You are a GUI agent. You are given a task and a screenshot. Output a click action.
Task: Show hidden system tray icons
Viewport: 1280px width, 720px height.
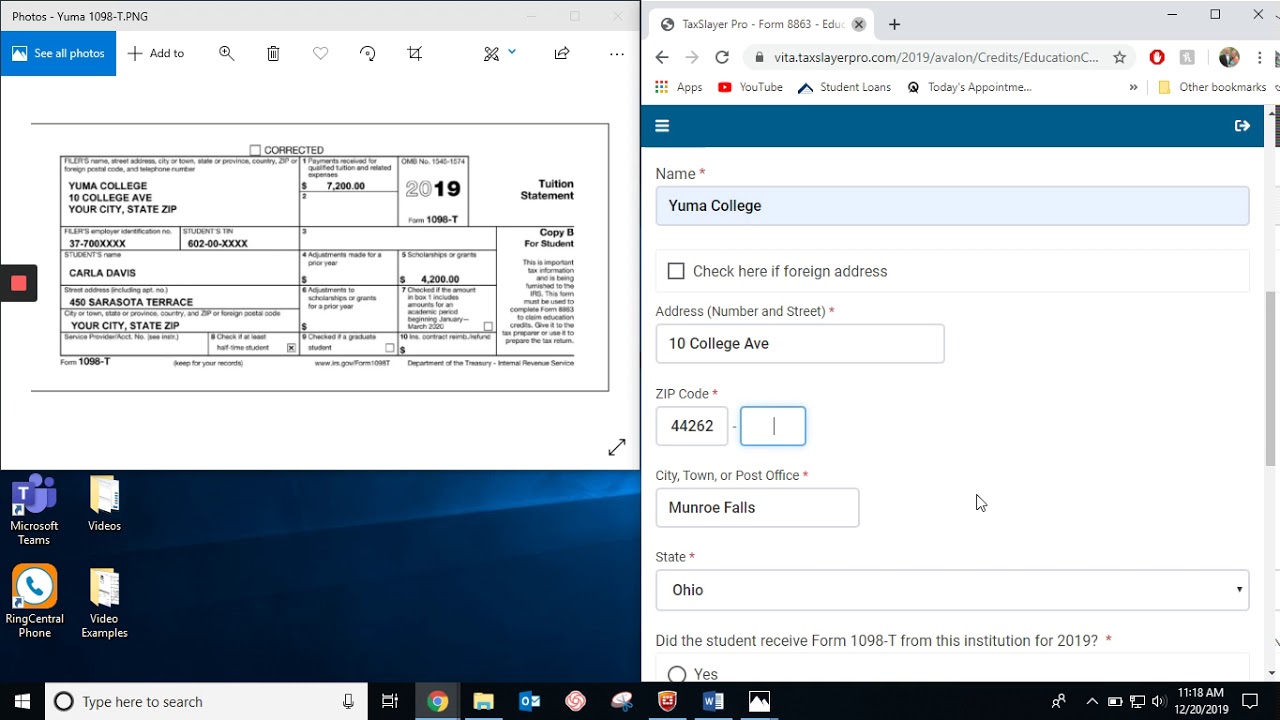click(1092, 701)
